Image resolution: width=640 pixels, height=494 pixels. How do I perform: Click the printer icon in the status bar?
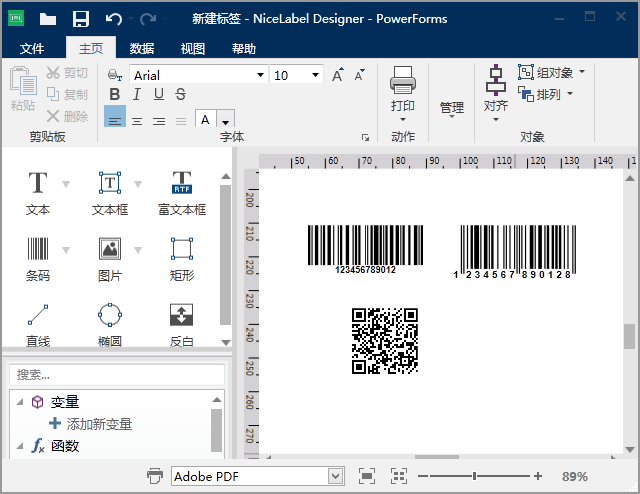click(x=155, y=476)
